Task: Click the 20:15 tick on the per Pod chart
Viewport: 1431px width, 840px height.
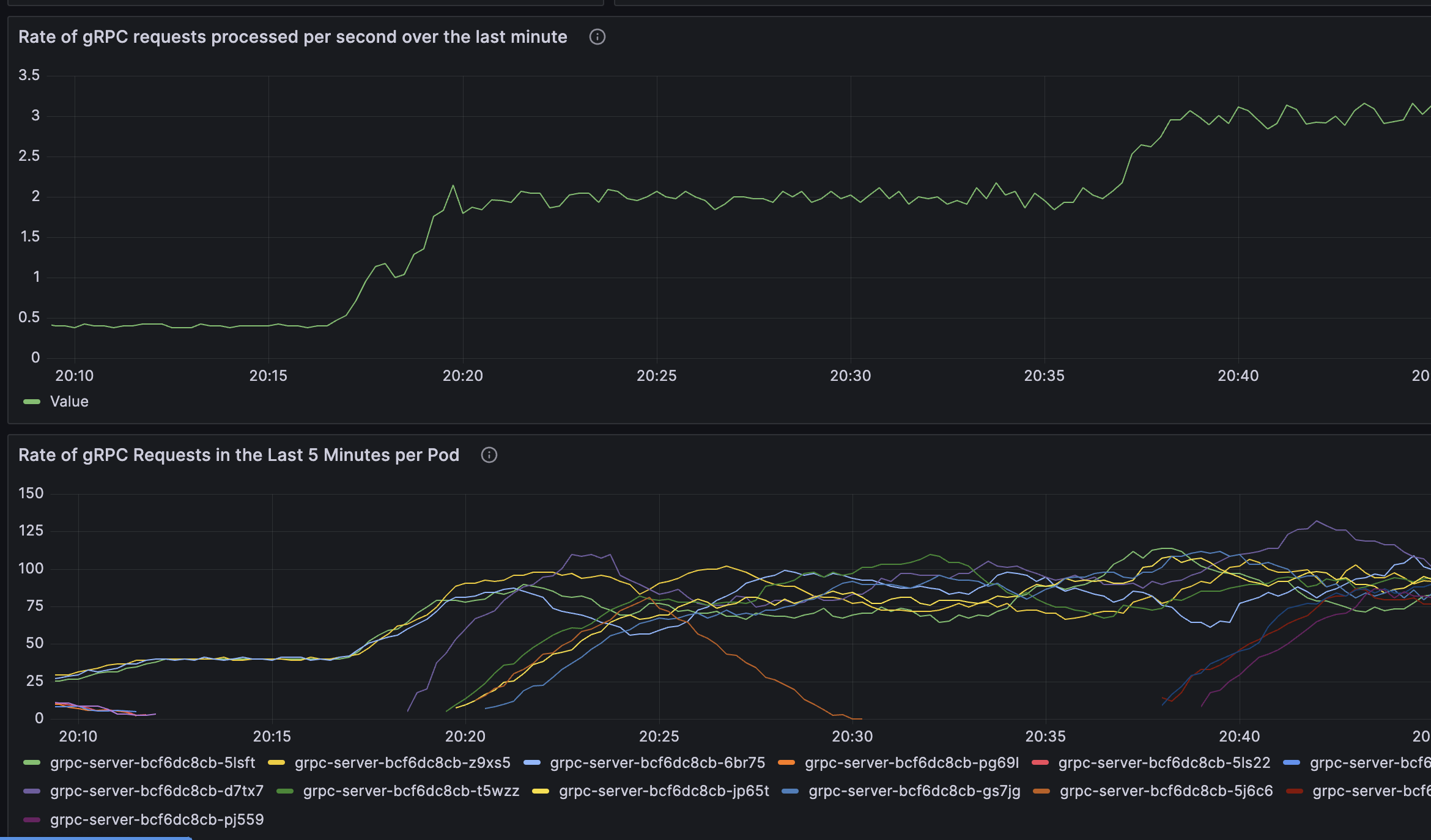Action: [x=272, y=736]
